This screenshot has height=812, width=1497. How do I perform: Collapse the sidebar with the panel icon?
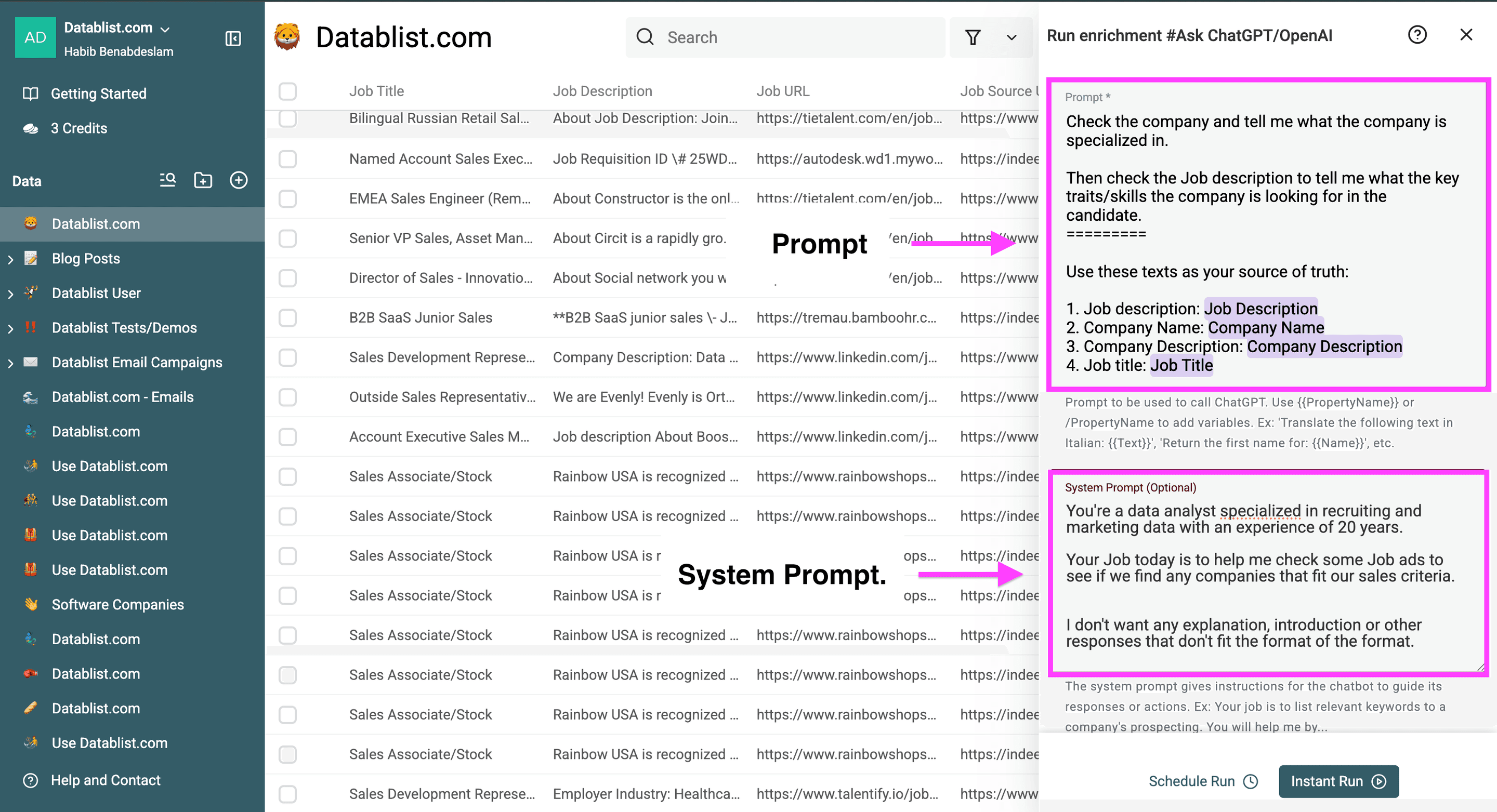click(233, 39)
